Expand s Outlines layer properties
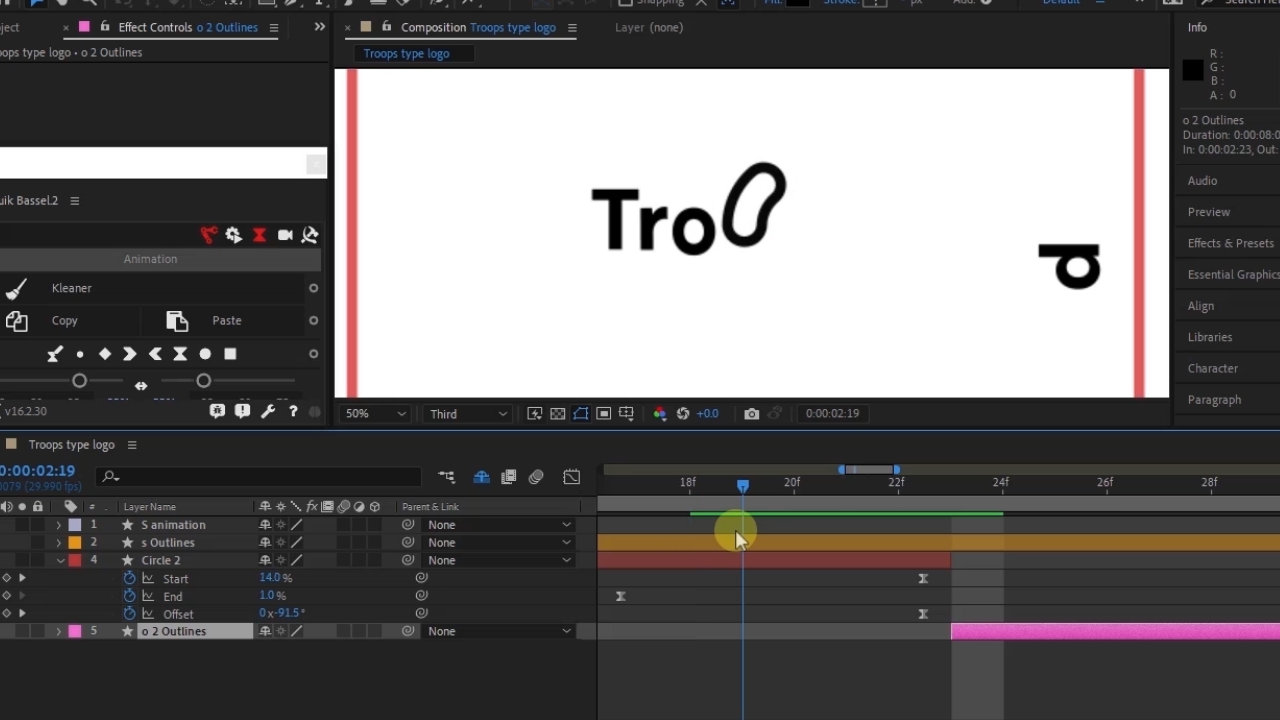 pyautogui.click(x=58, y=543)
